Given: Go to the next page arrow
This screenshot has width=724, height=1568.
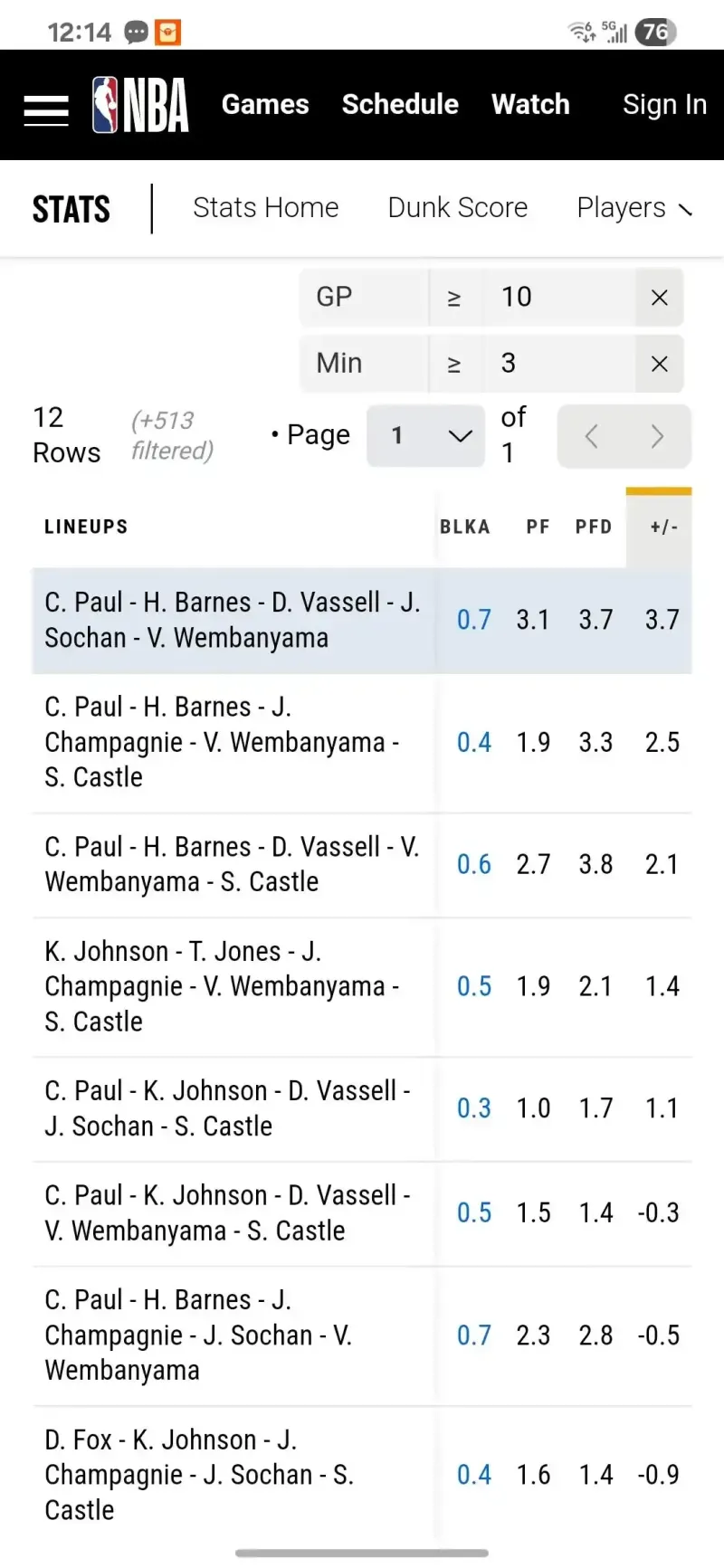Looking at the screenshot, I should tap(658, 437).
